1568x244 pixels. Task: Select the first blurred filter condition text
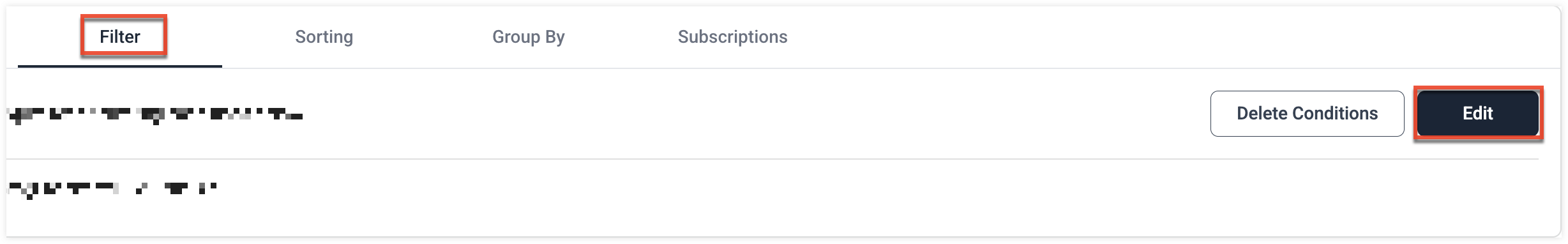155,116
